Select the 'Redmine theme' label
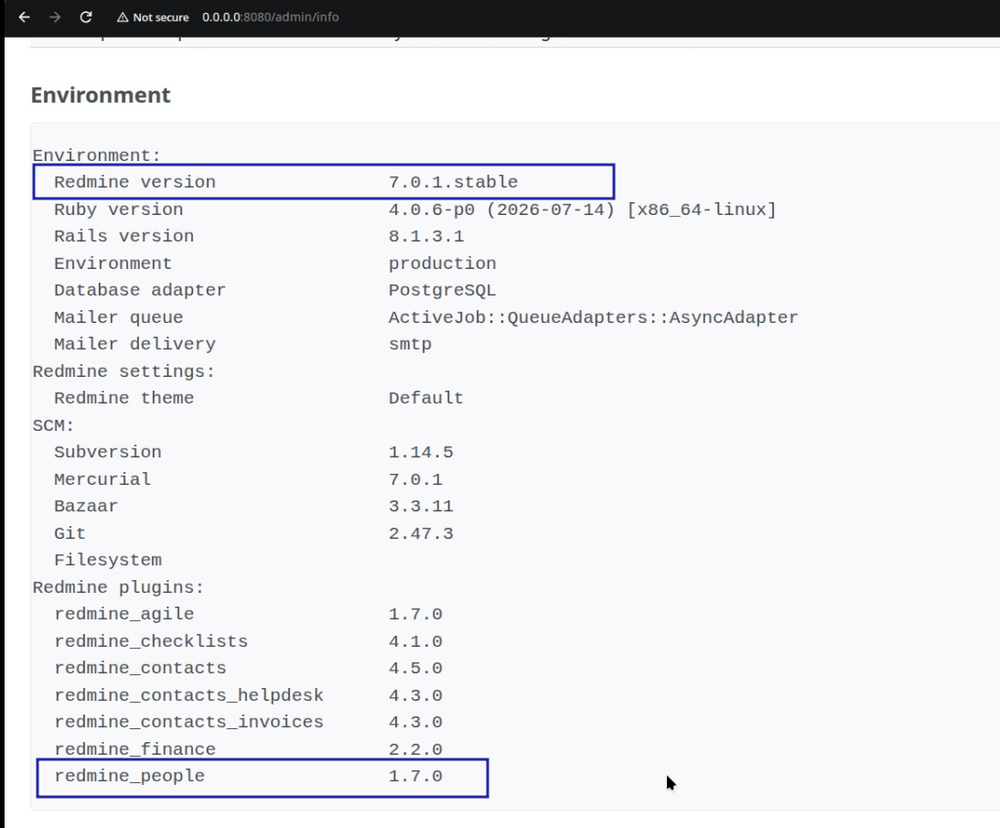 (x=124, y=399)
